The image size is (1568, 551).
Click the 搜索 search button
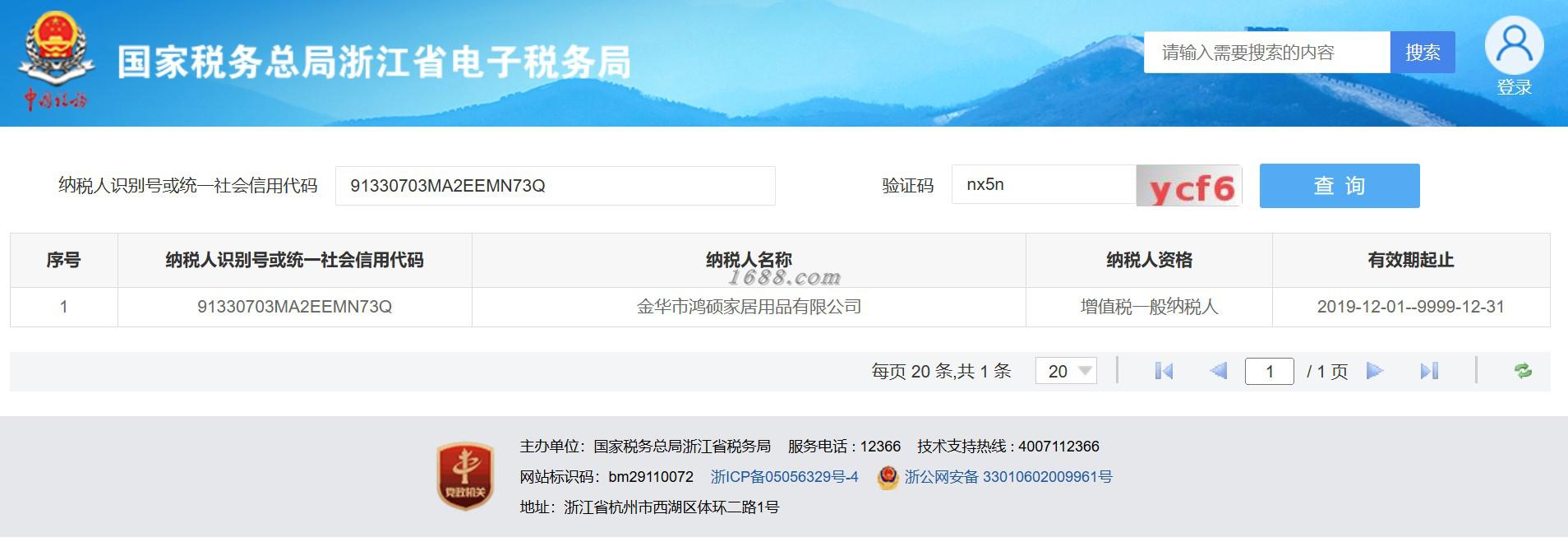[x=1423, y=53]
